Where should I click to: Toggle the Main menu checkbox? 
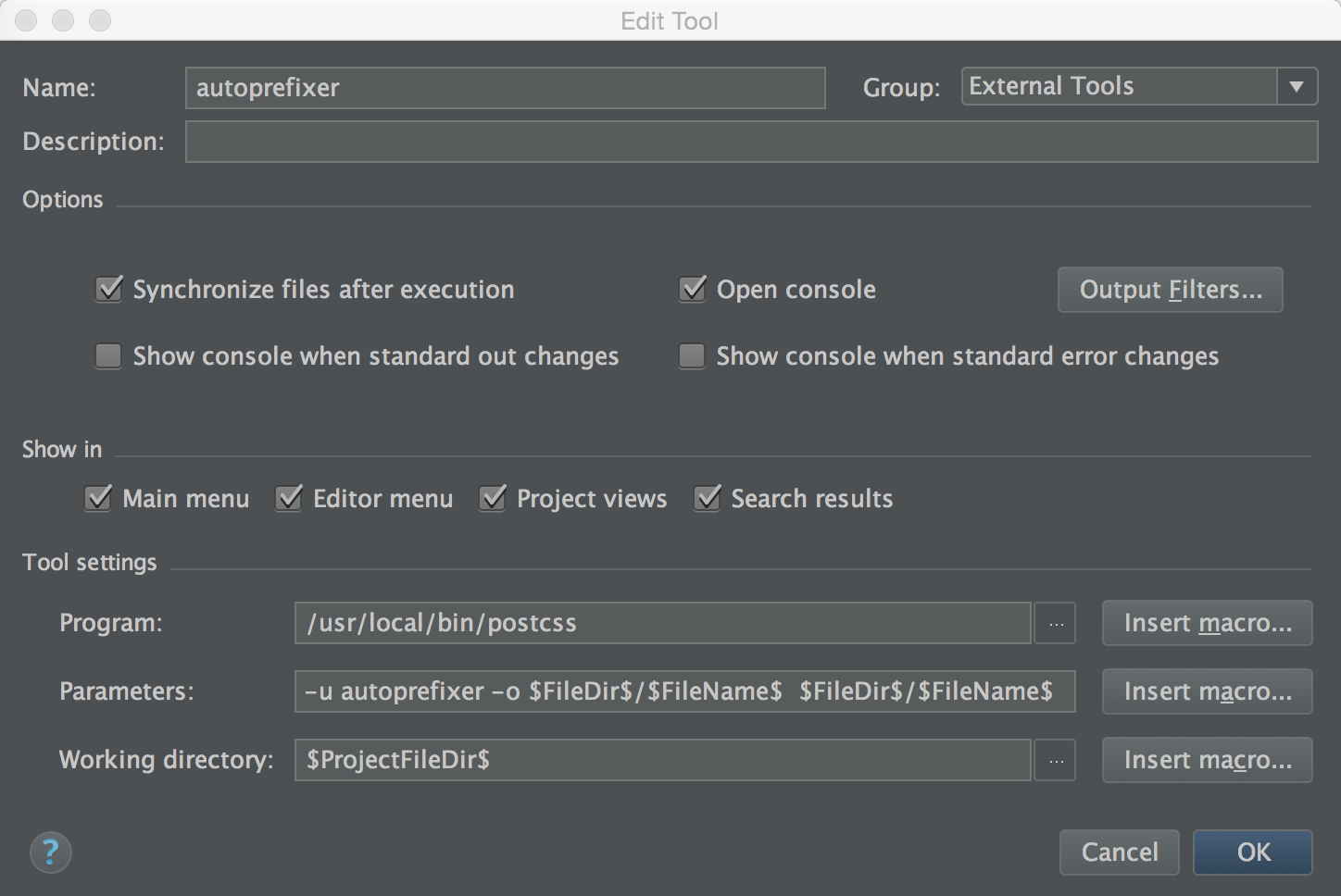pos(98,499)
